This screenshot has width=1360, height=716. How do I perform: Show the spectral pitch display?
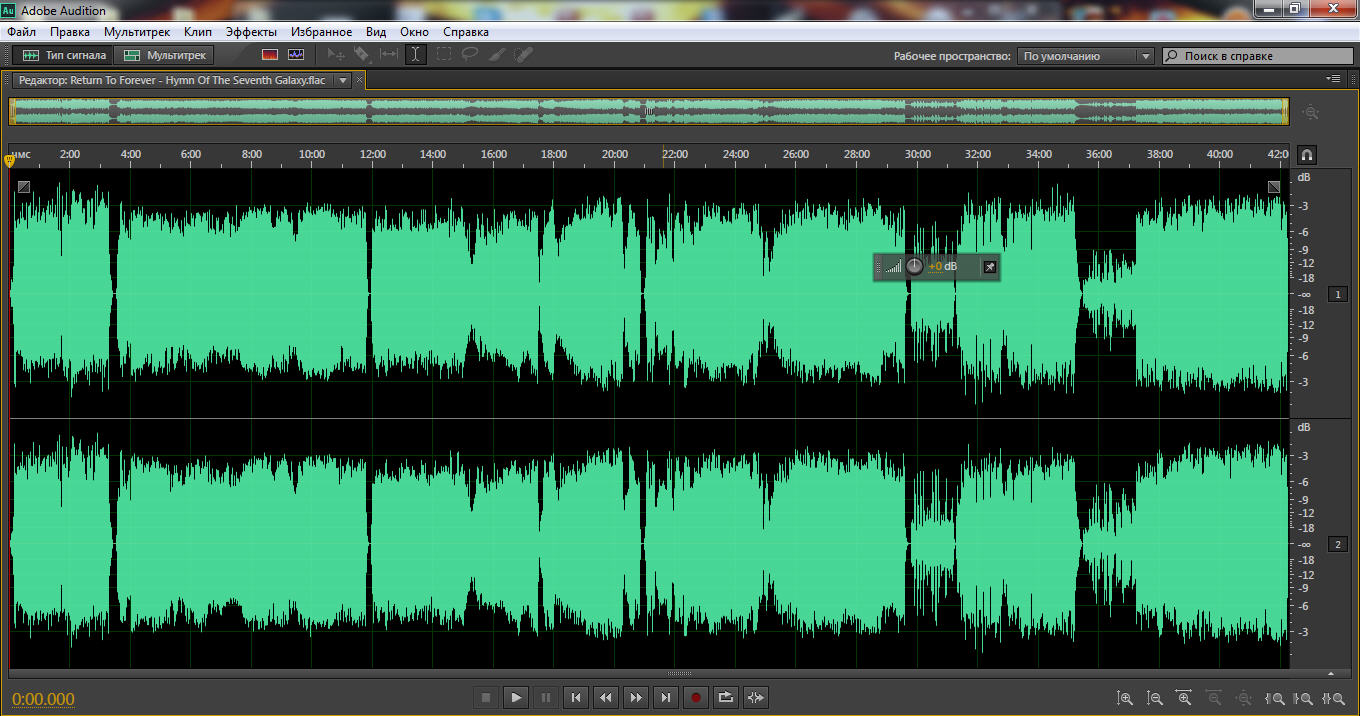click(x=296, y=55)
